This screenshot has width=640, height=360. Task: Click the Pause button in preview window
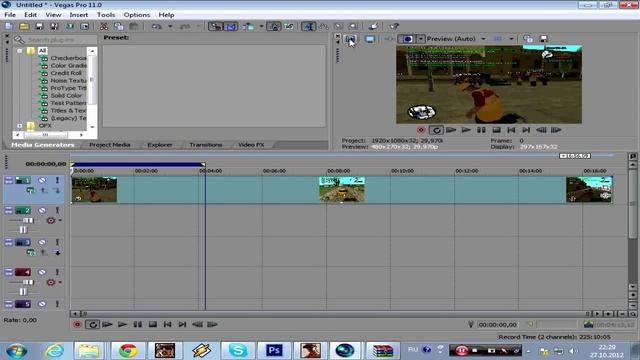click(x=481, y=130)
